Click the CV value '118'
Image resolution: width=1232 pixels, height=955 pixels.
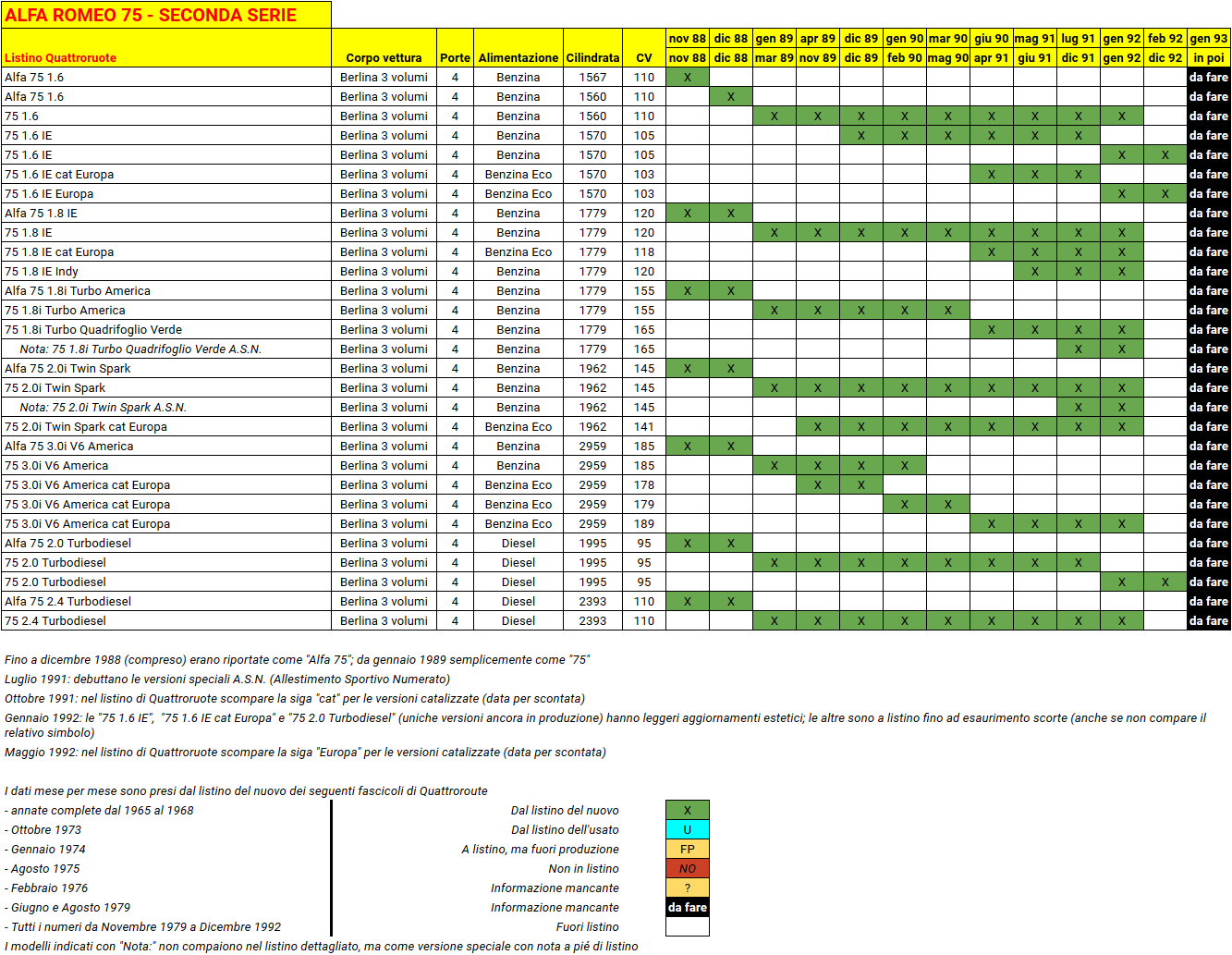tap(644, 251)
